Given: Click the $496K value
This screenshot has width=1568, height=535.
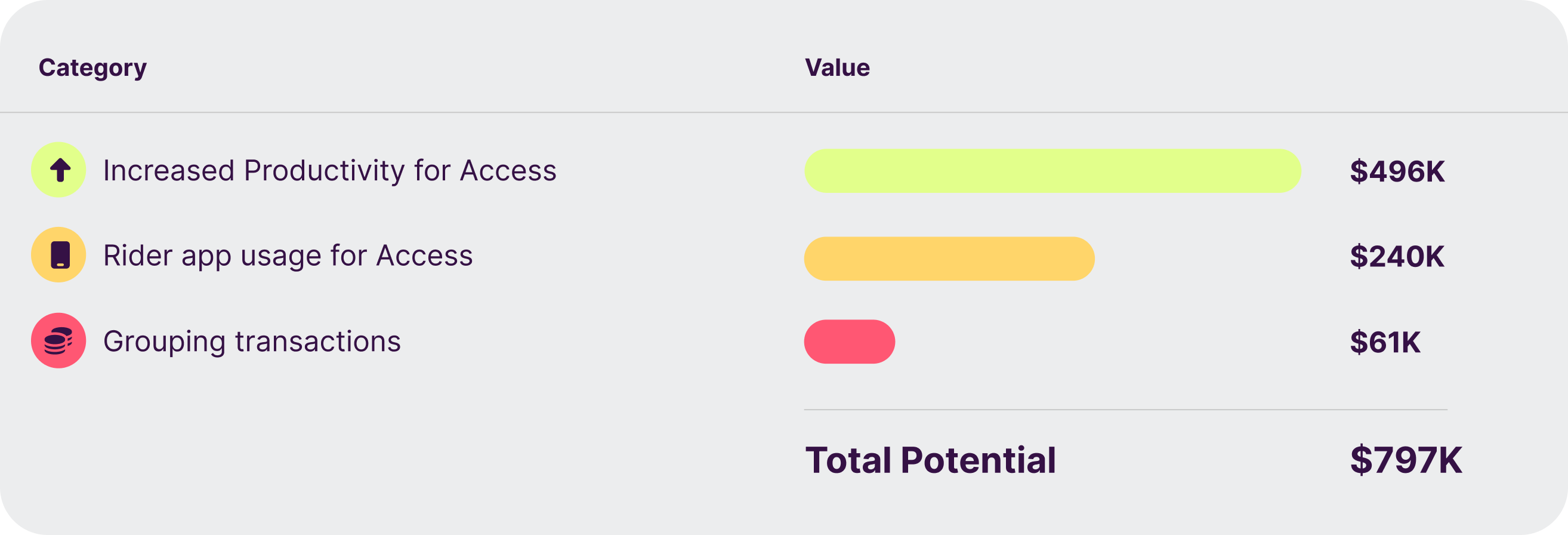Looking at the screenshot, I should point(1397,171).
